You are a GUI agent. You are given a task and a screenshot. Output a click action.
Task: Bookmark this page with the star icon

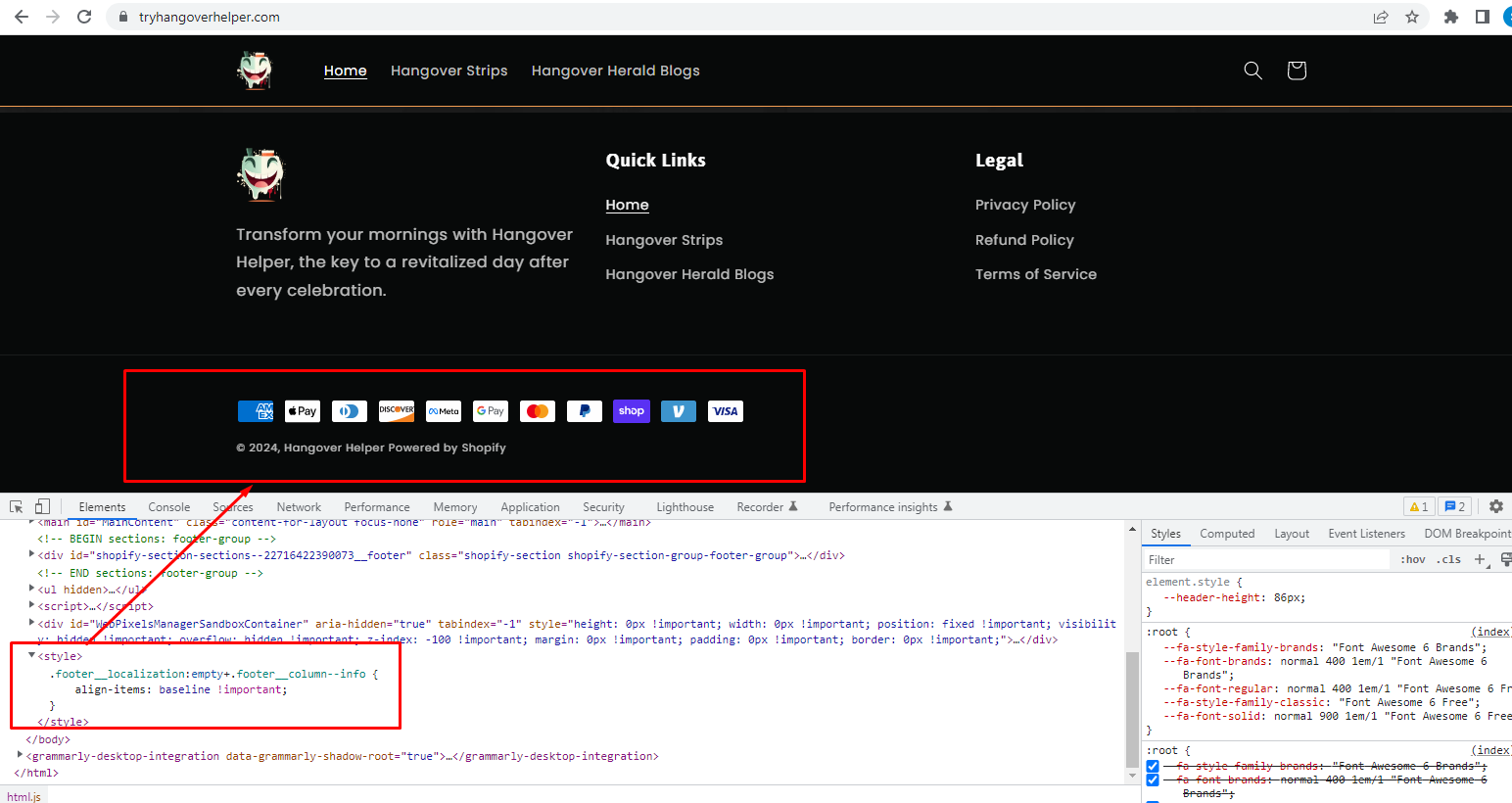tap(1412, 17)
